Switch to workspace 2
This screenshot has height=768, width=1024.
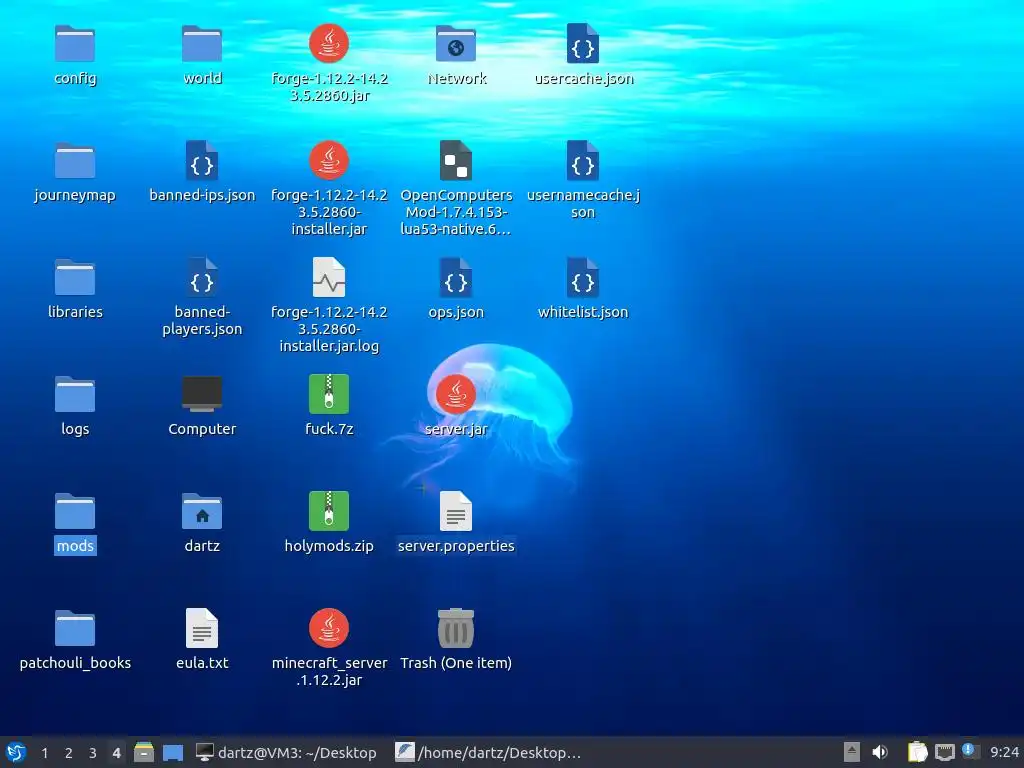pyautogui.click(x=69, y=753)
